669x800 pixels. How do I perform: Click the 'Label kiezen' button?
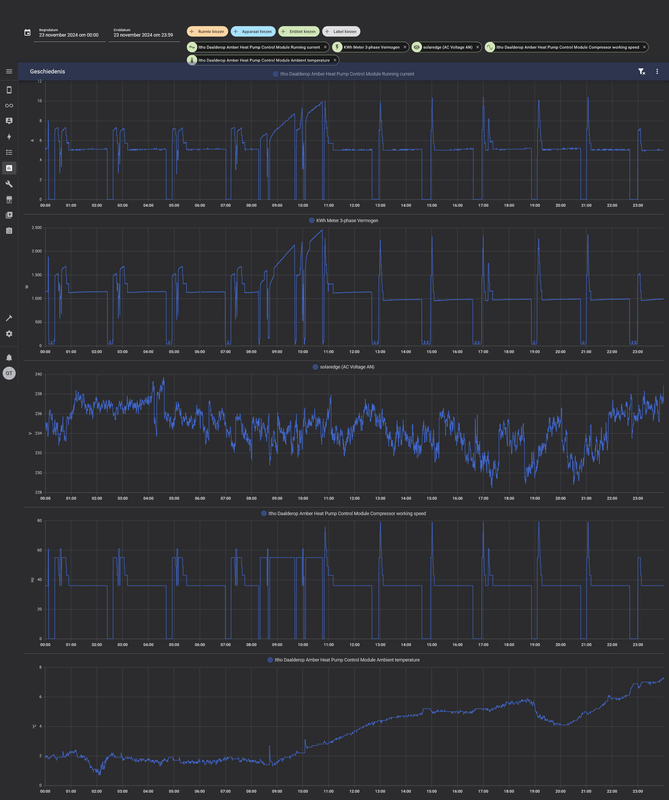tap(341, 32)
